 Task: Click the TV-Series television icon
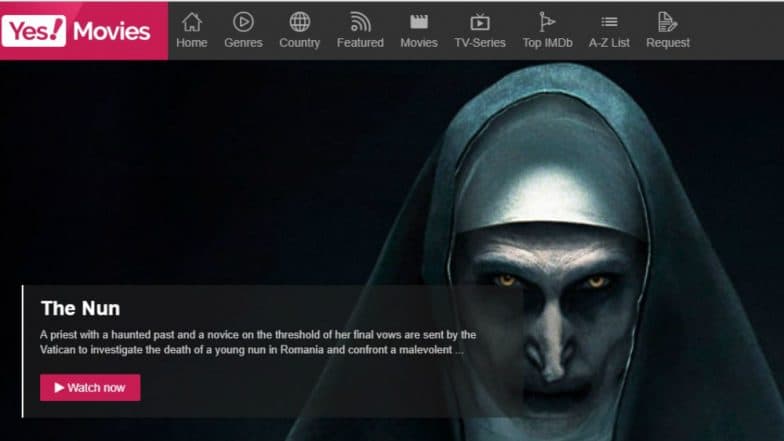[480, 22]
